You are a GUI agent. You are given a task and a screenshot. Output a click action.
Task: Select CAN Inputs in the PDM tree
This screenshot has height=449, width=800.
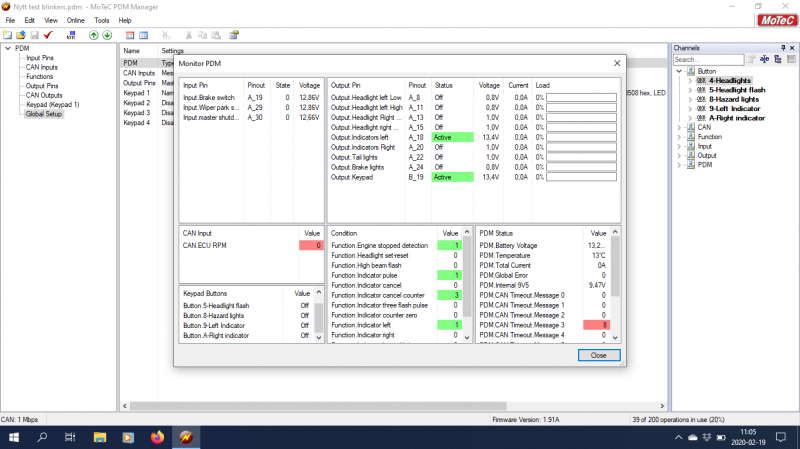coord(42,67)
